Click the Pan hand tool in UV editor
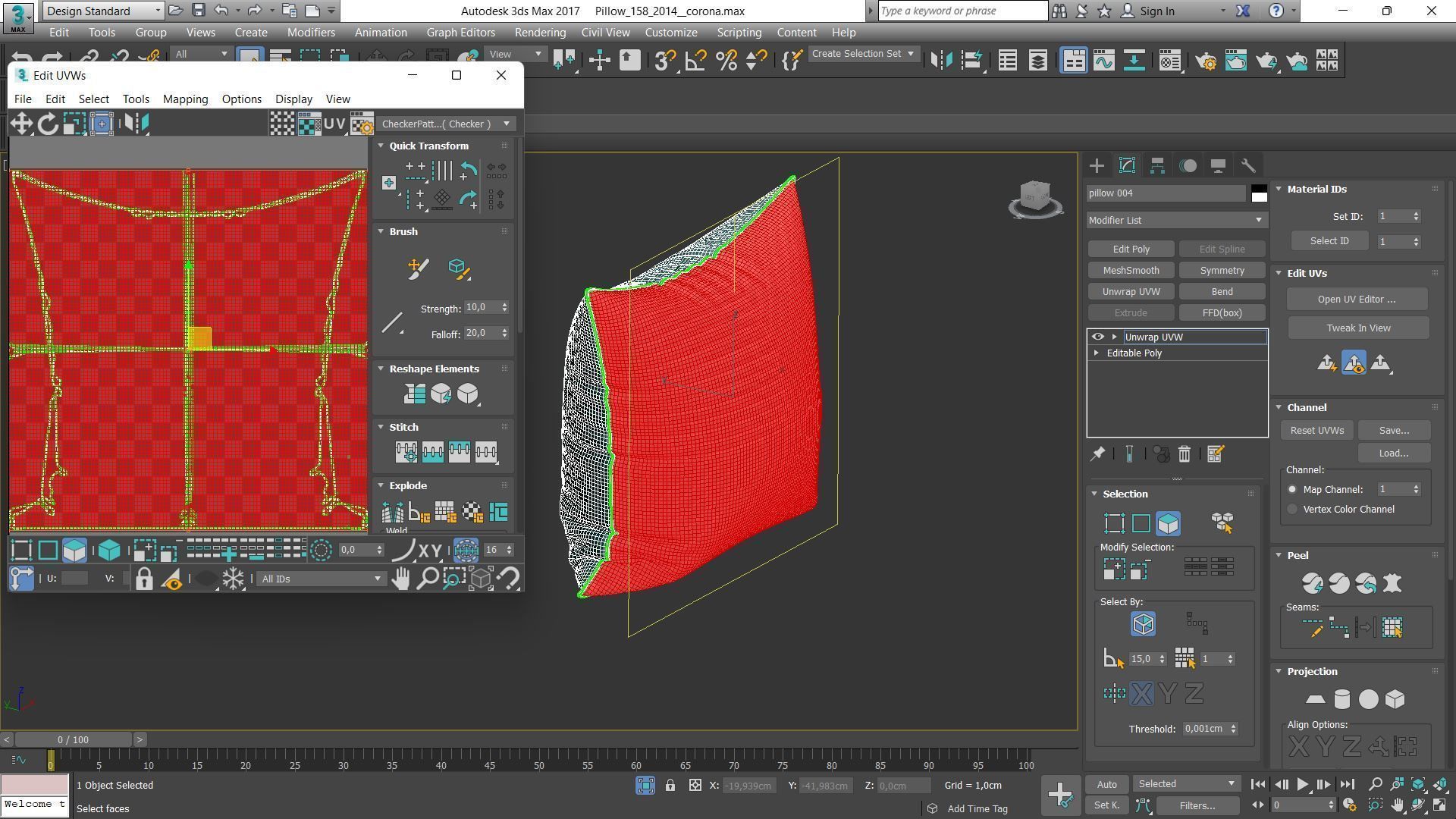The width and height of the screenshot is (1456, 819). point(400,579)
